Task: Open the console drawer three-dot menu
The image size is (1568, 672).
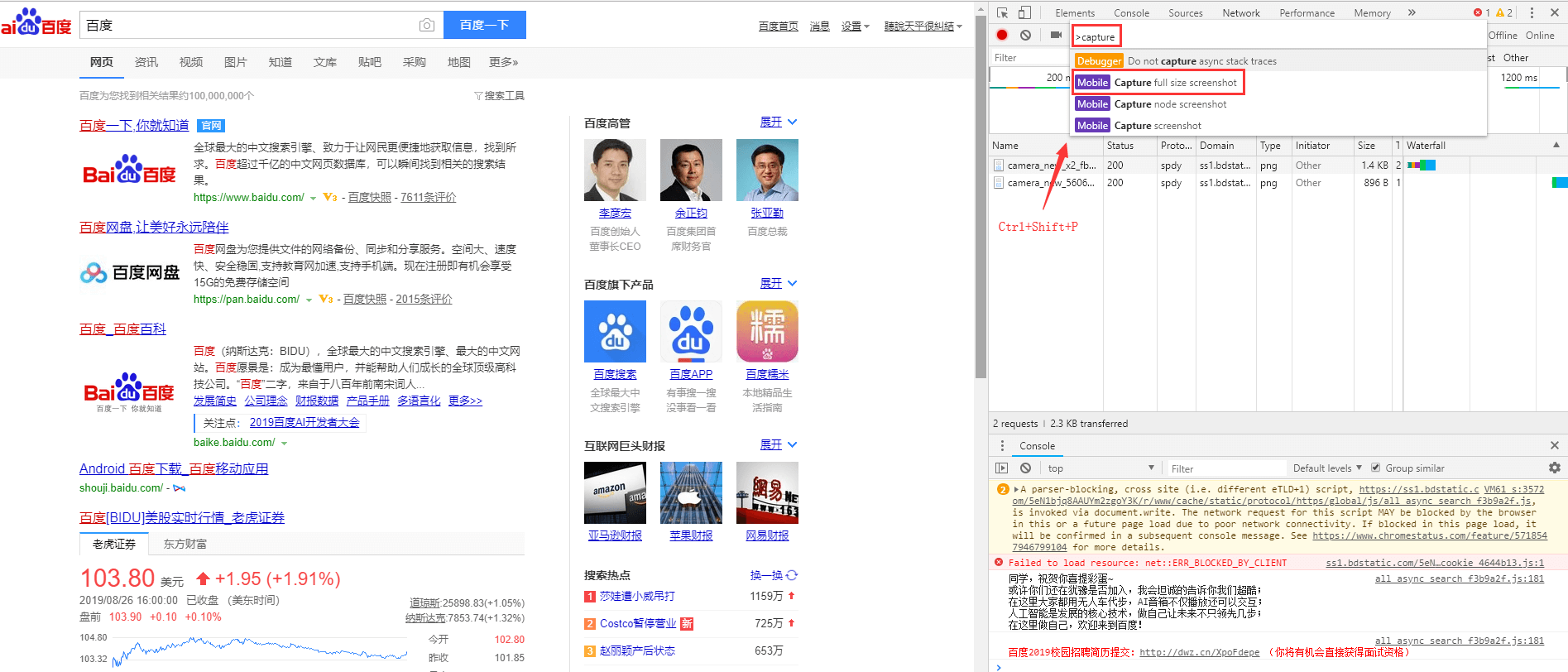Action: point(1002,445)
